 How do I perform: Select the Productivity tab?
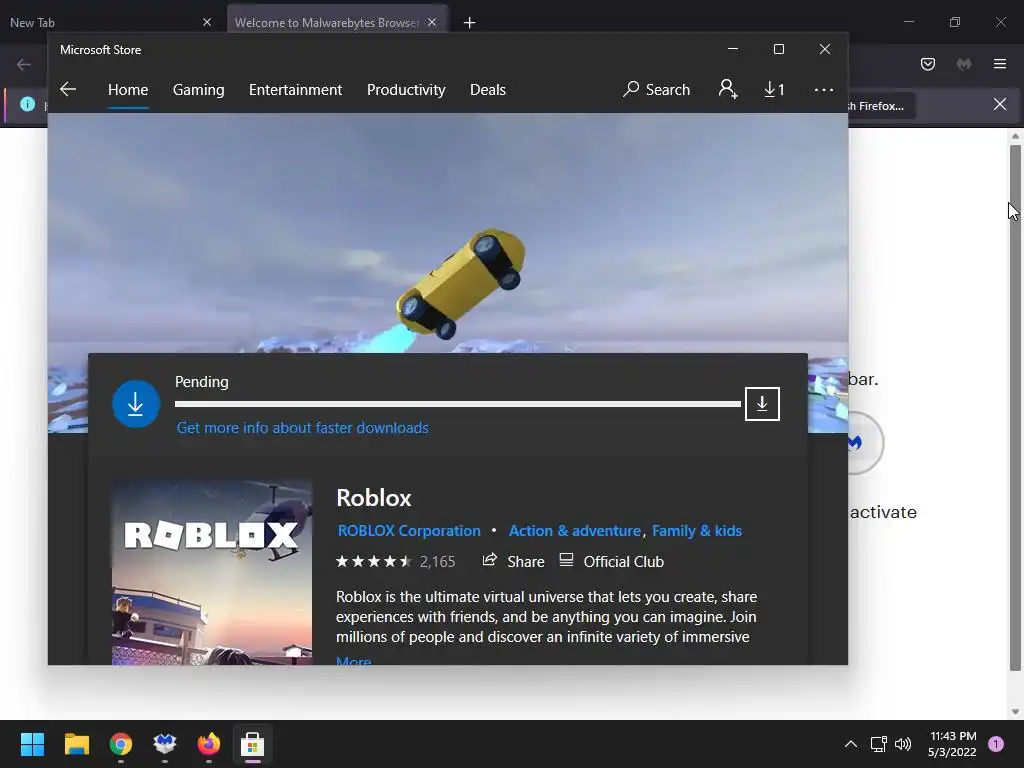[406, 89]
